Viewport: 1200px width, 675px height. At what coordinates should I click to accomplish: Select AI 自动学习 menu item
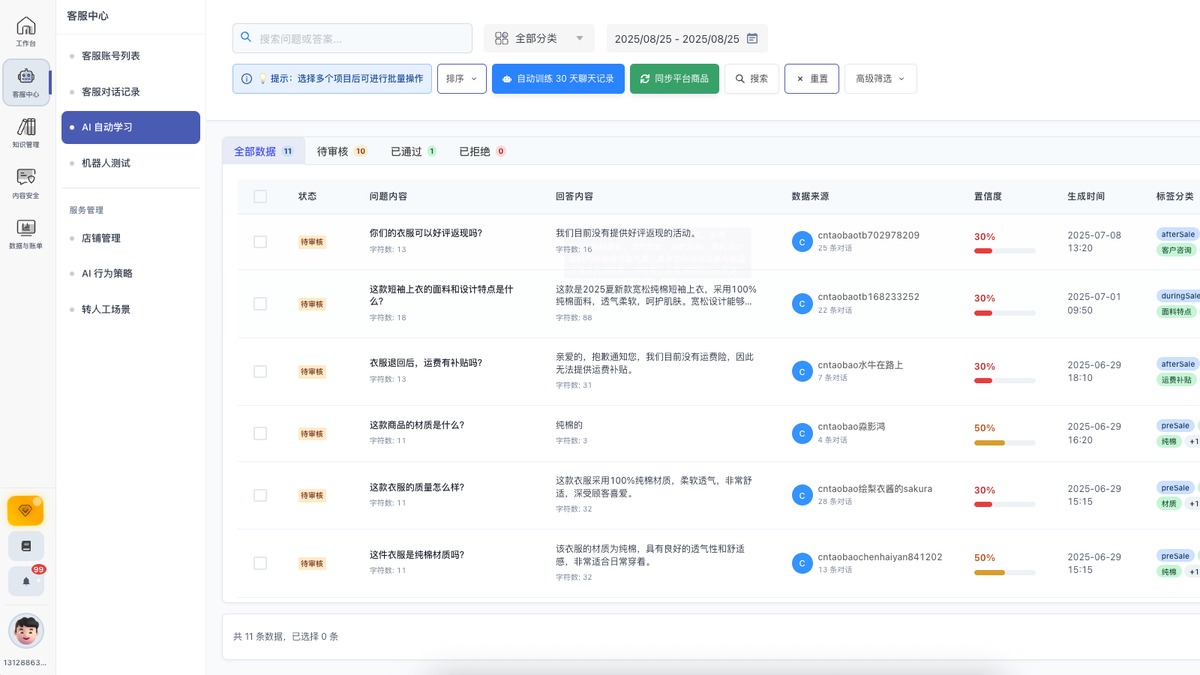(130, 127)
